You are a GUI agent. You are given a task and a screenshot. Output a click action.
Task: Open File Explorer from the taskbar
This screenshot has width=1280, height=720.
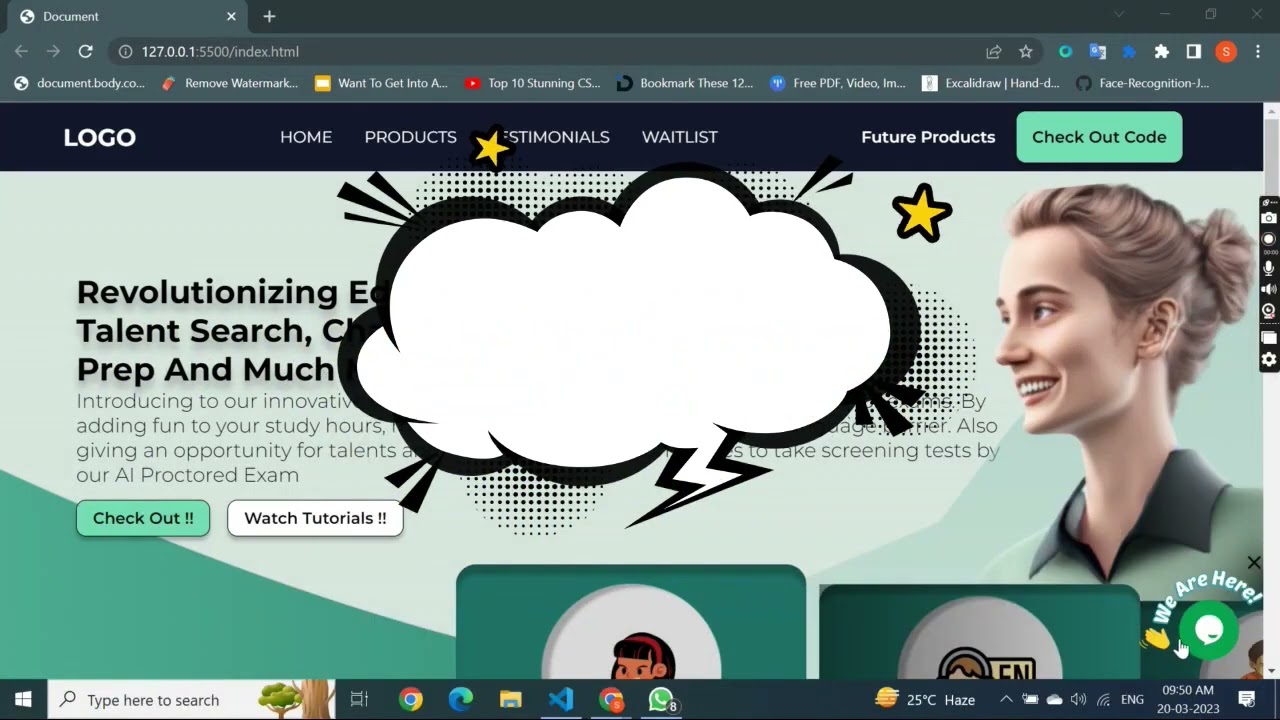511,700
